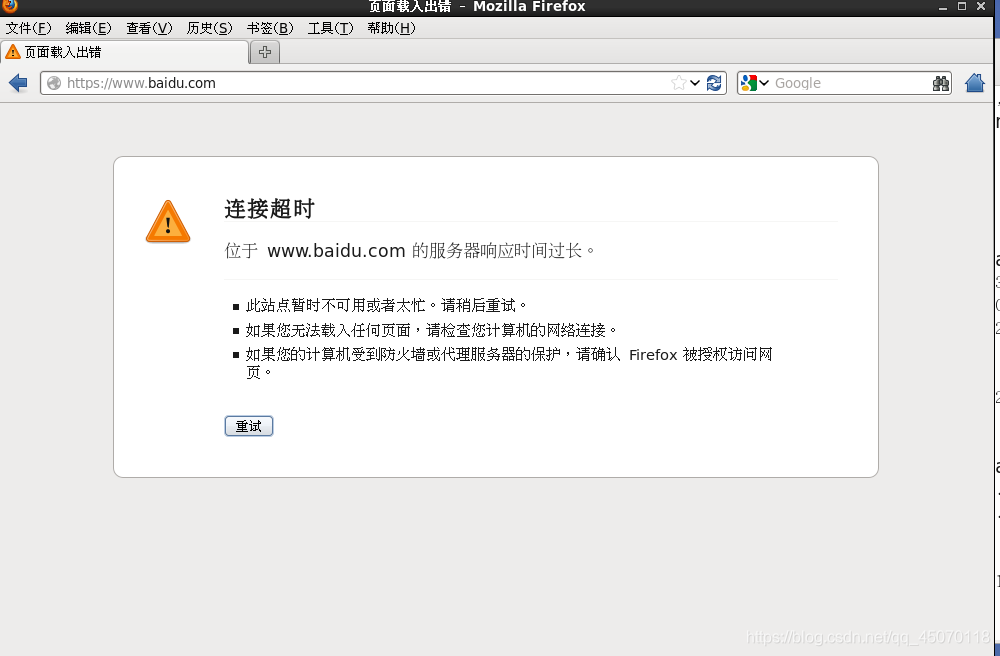This screenshot has height=656, width=1000.
Task: Start search with the binoculars icon
Action: [941, 84]
